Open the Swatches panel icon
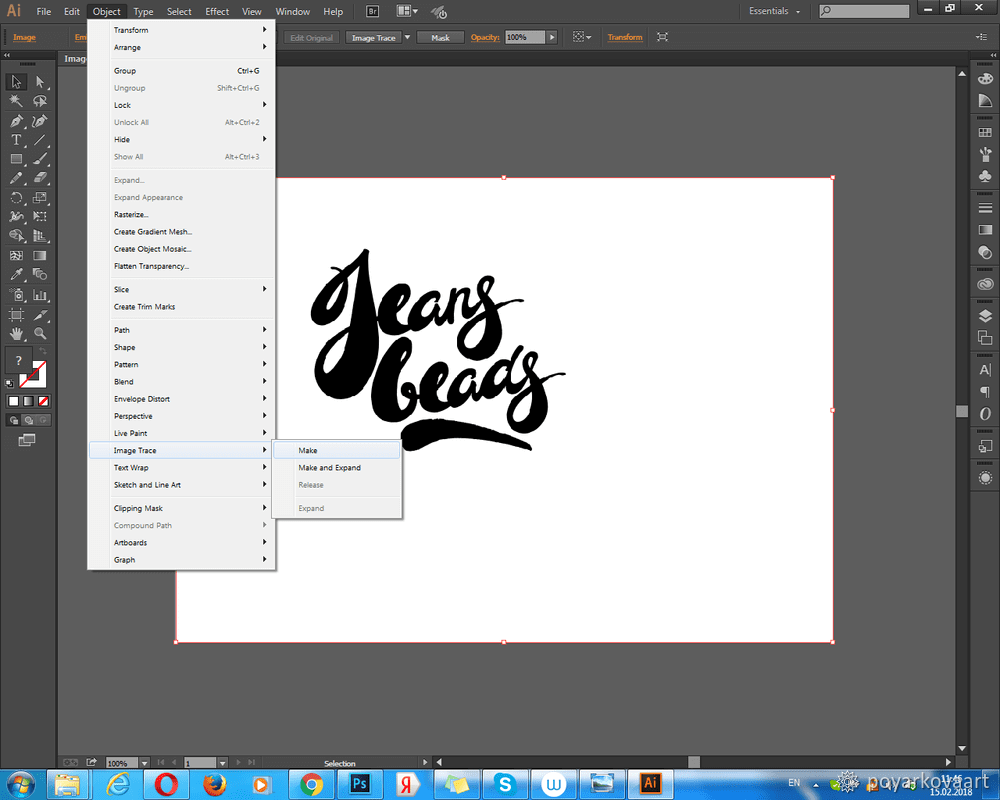Viewport: 1000px width, 800px height. (985, 133)
